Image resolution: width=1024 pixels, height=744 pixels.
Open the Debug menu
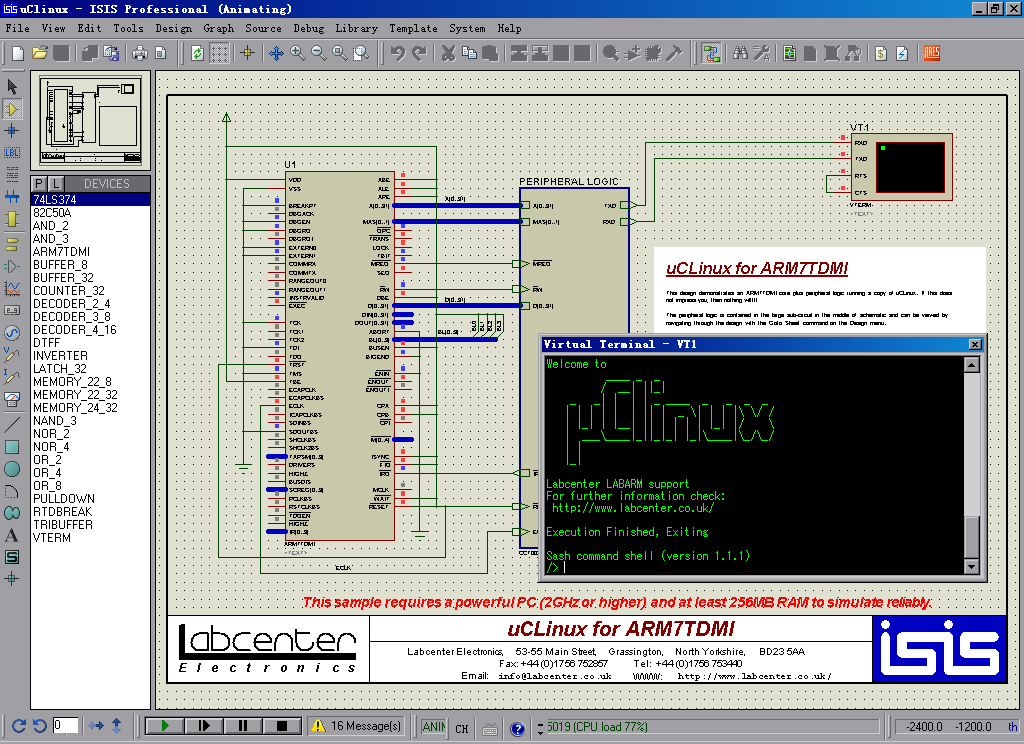tap(308, 28)
